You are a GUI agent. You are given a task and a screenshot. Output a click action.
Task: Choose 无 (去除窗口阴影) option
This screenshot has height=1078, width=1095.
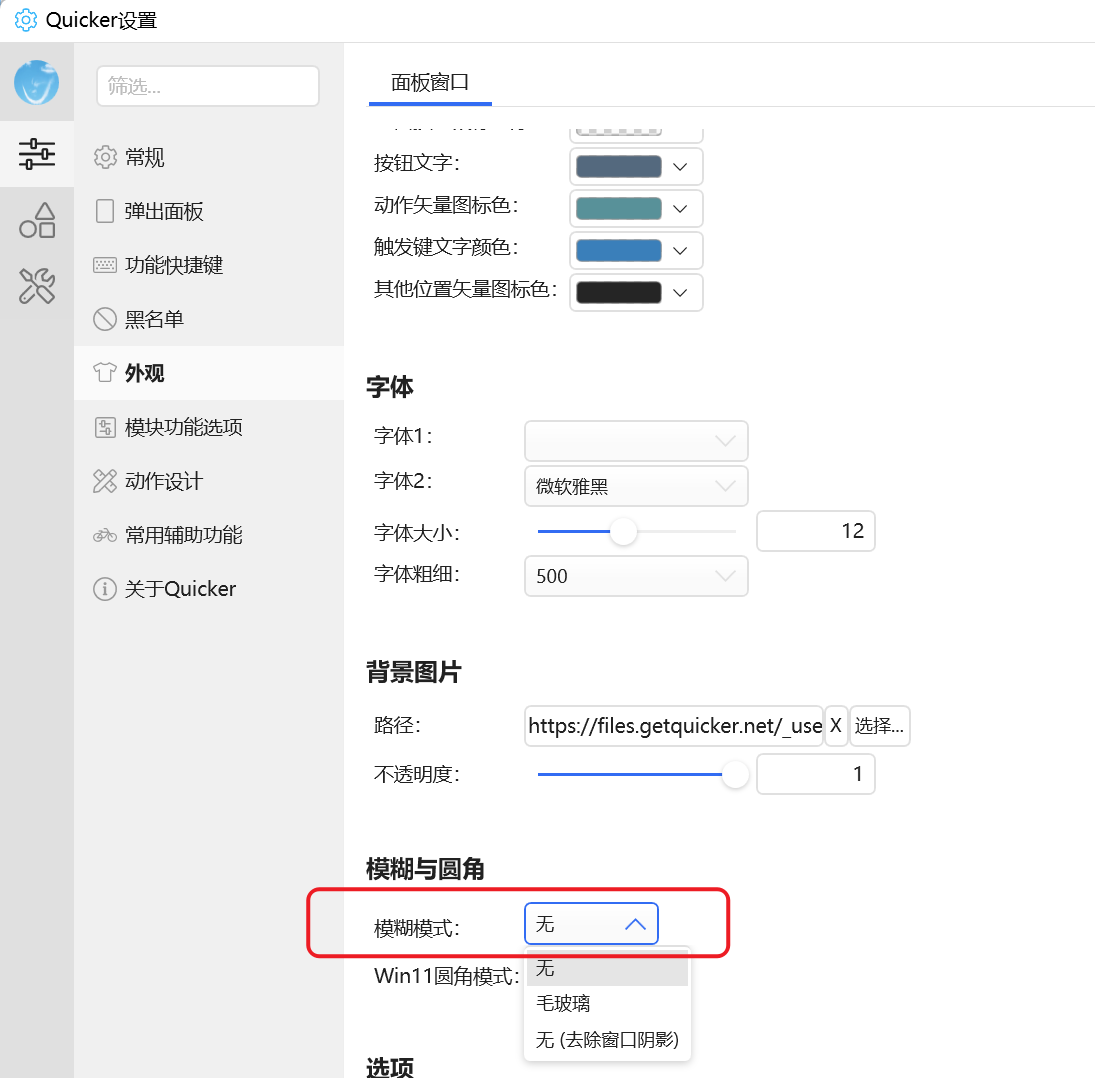(x=608, y=1040)
